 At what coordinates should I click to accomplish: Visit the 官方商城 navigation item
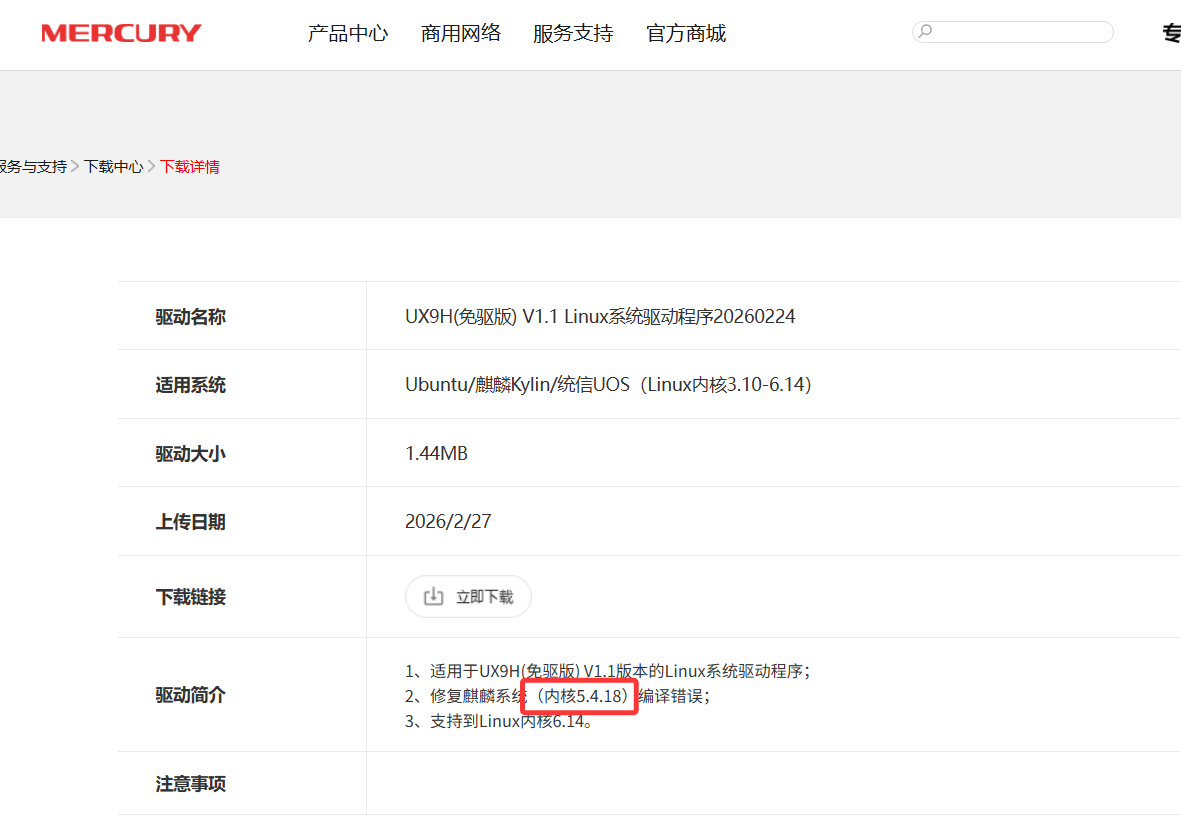pos(685,34)
